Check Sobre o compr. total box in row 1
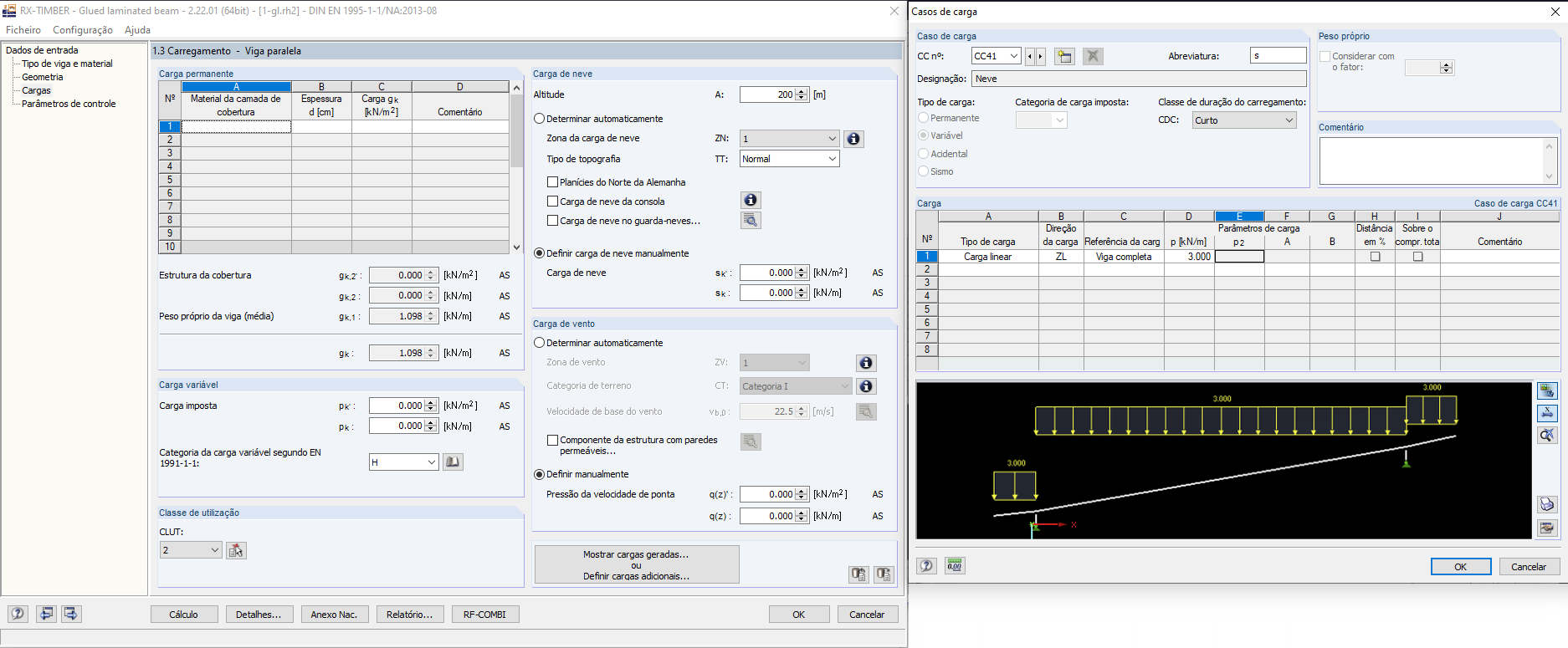 tap(1417, 257)
